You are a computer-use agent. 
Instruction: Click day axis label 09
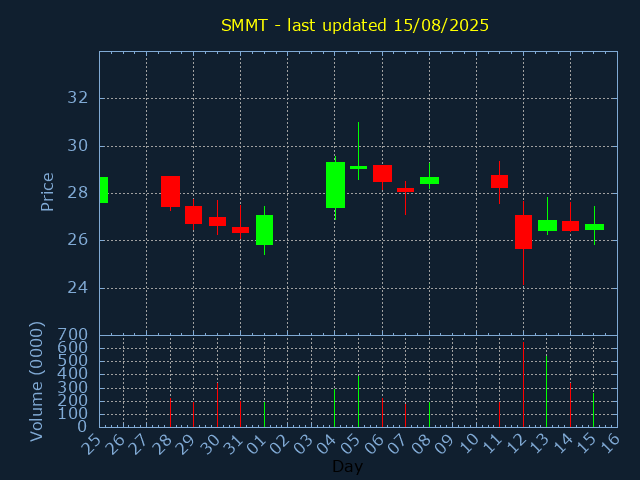444,444
